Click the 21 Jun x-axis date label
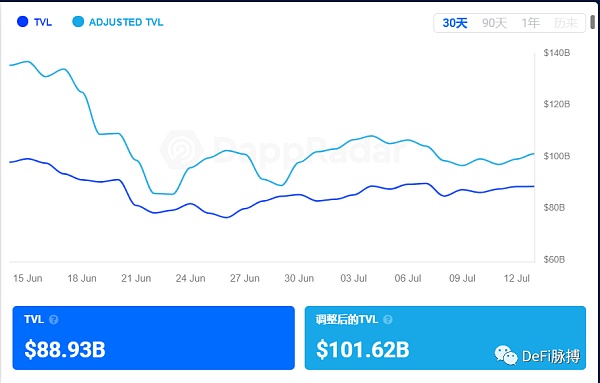Image resolution: width=600 pixels, height=383 pixels. tap(136, 278)
